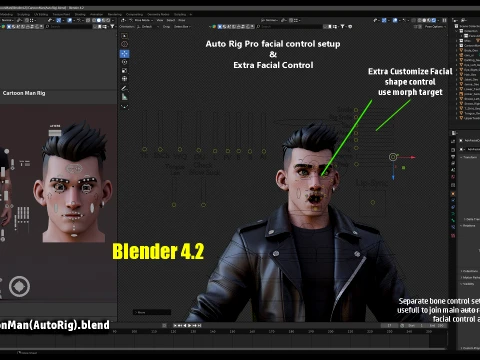Image resolution: width=480 pixels, height=360 pixels.
Task: Select the Transform tool
Action: pos(124,79)
